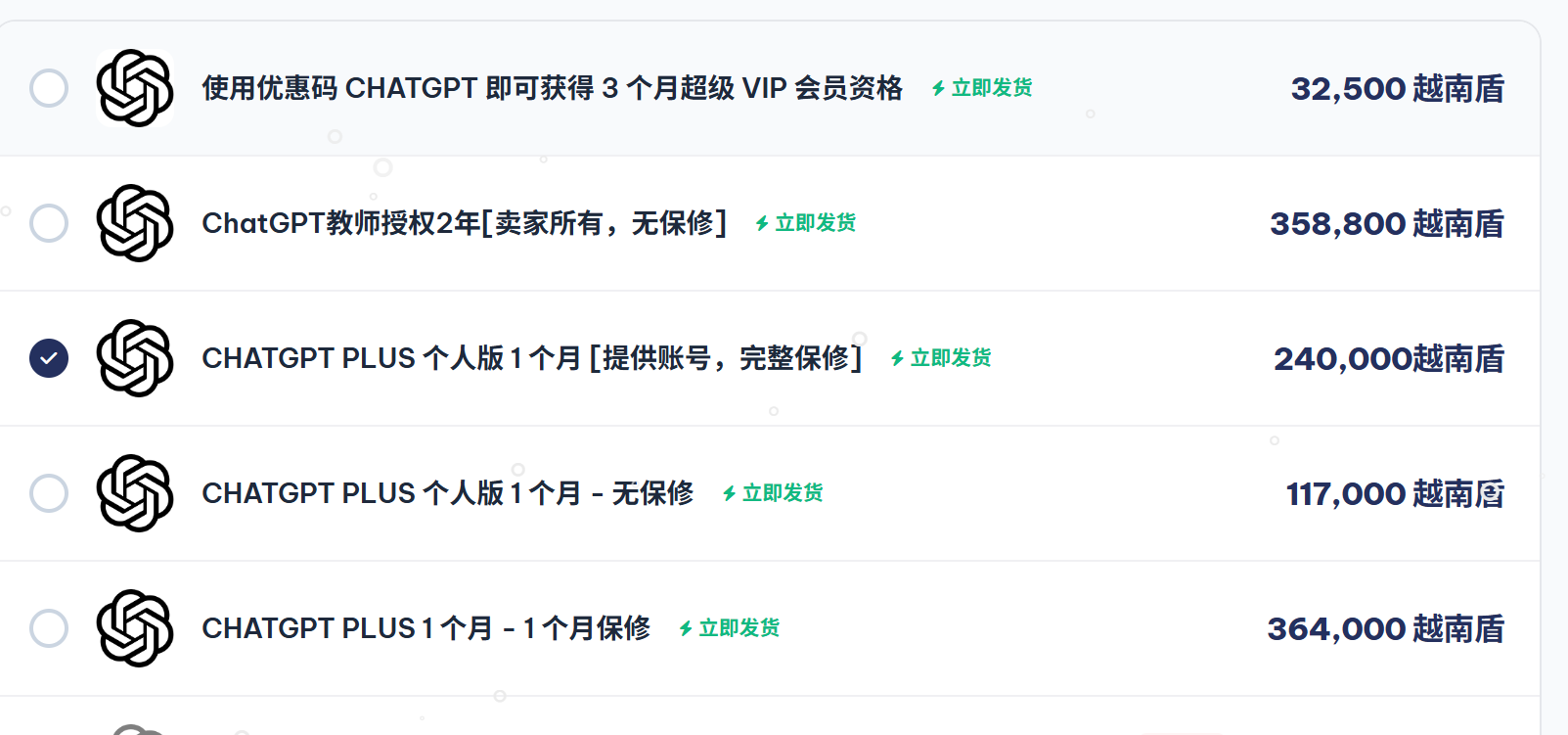
Task: Click the ChatGPT logo in the 32,500 row
Action: click(x=135, y=88)
